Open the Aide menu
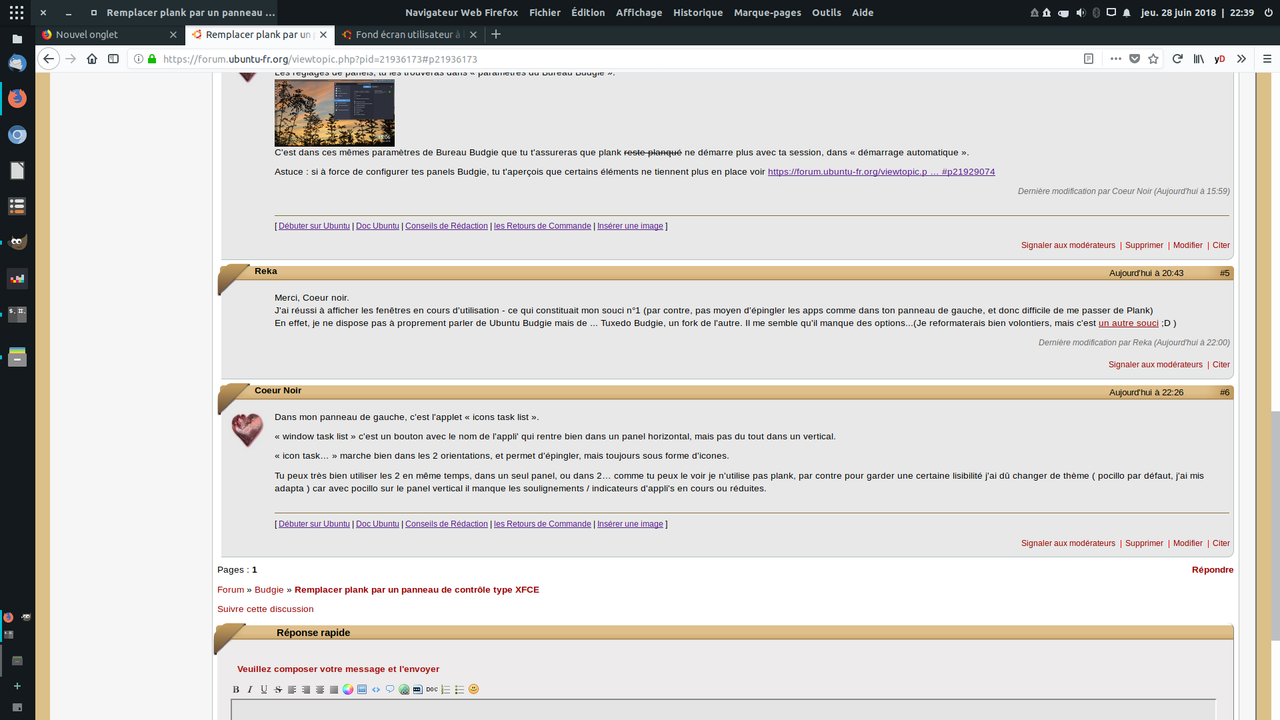The height and width of the screenshot is (720, 1280). pos(862,13)
